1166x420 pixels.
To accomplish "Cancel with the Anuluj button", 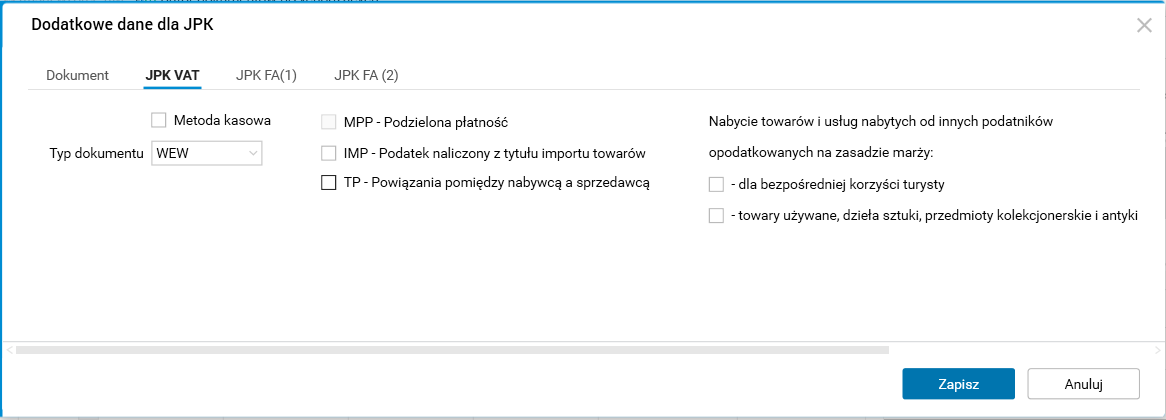I will [x=1083, y=384].
